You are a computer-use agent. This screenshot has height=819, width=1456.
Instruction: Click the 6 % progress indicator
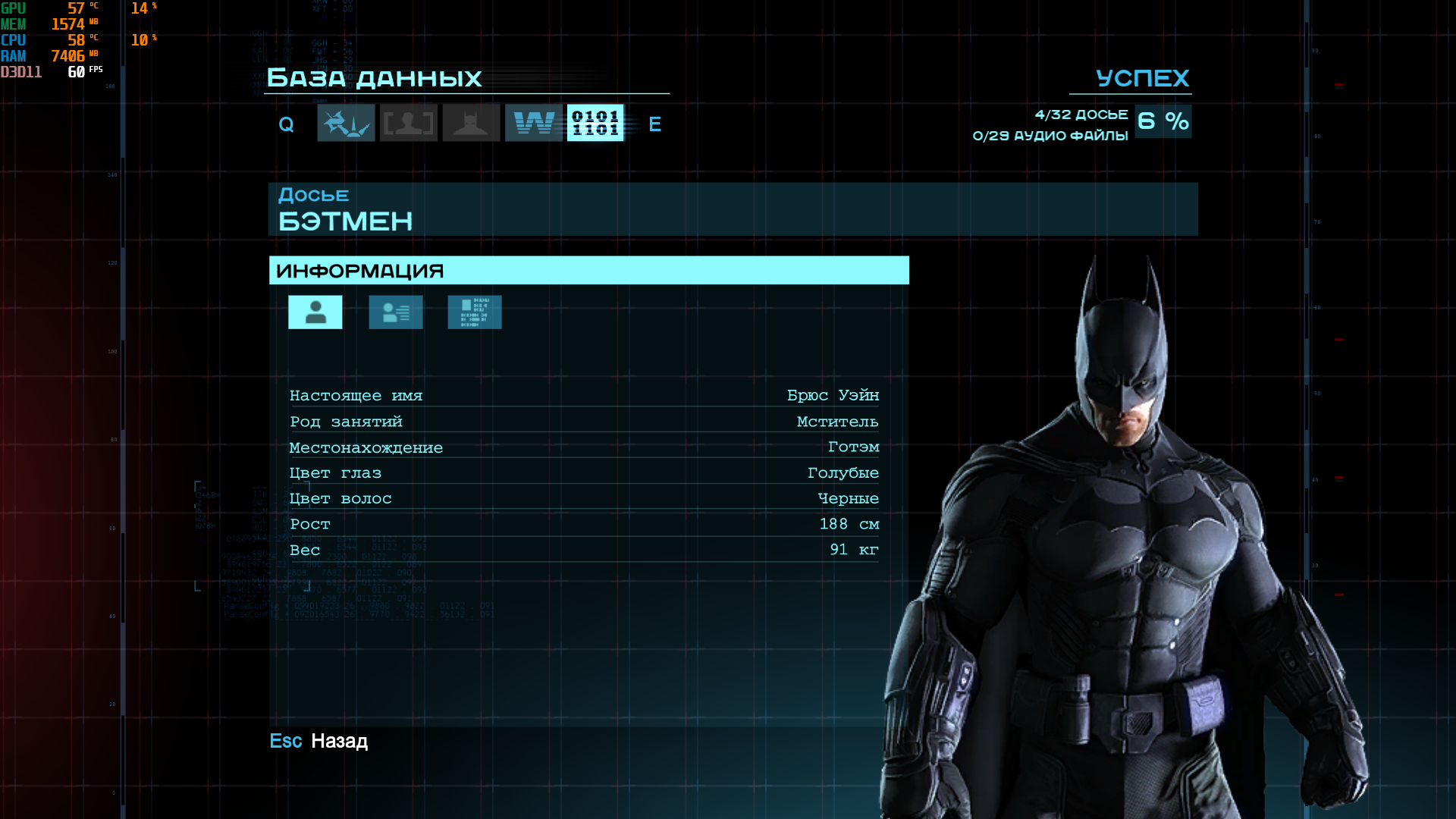[1163, 121]
